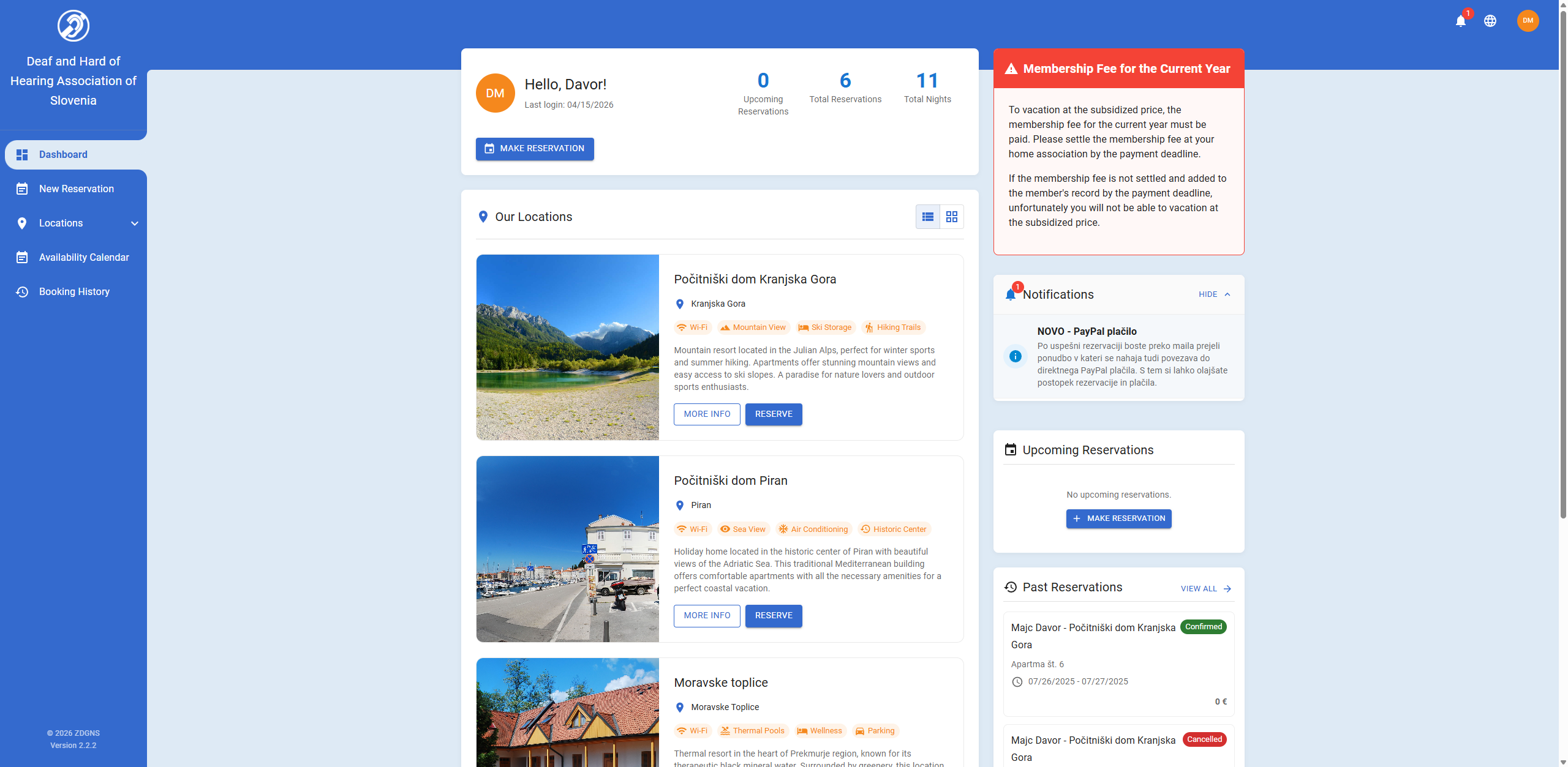Click the Počitniški dom Piran title
Screen dimensions: 1568x767
pos(731,481)
